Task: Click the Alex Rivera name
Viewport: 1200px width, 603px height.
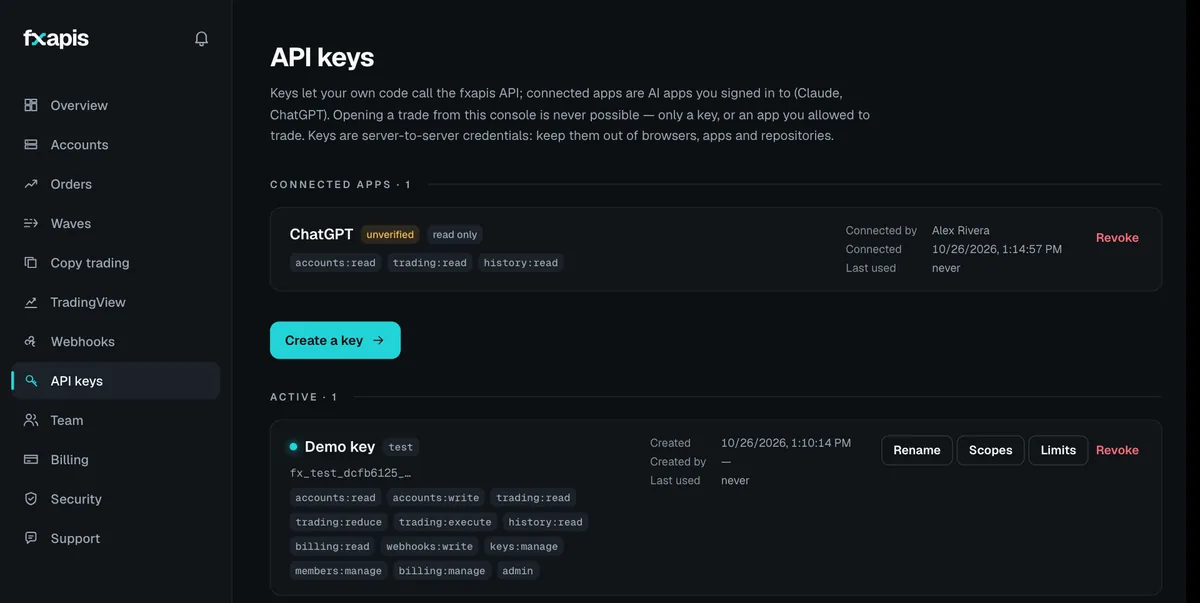Action: [x=961, y=230]
